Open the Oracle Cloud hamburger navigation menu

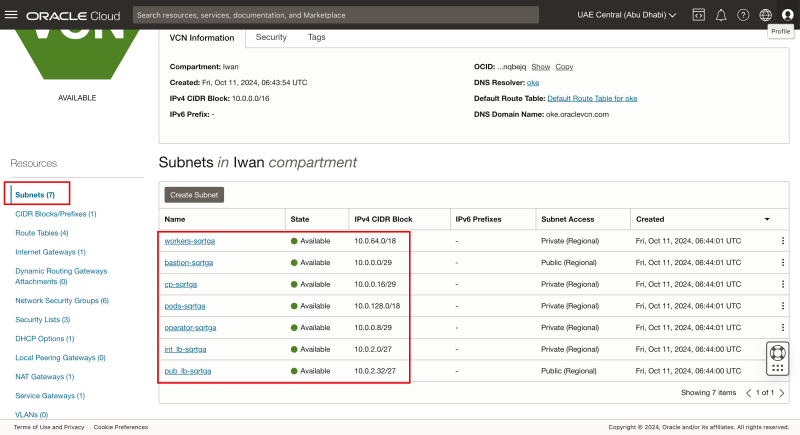12,15
